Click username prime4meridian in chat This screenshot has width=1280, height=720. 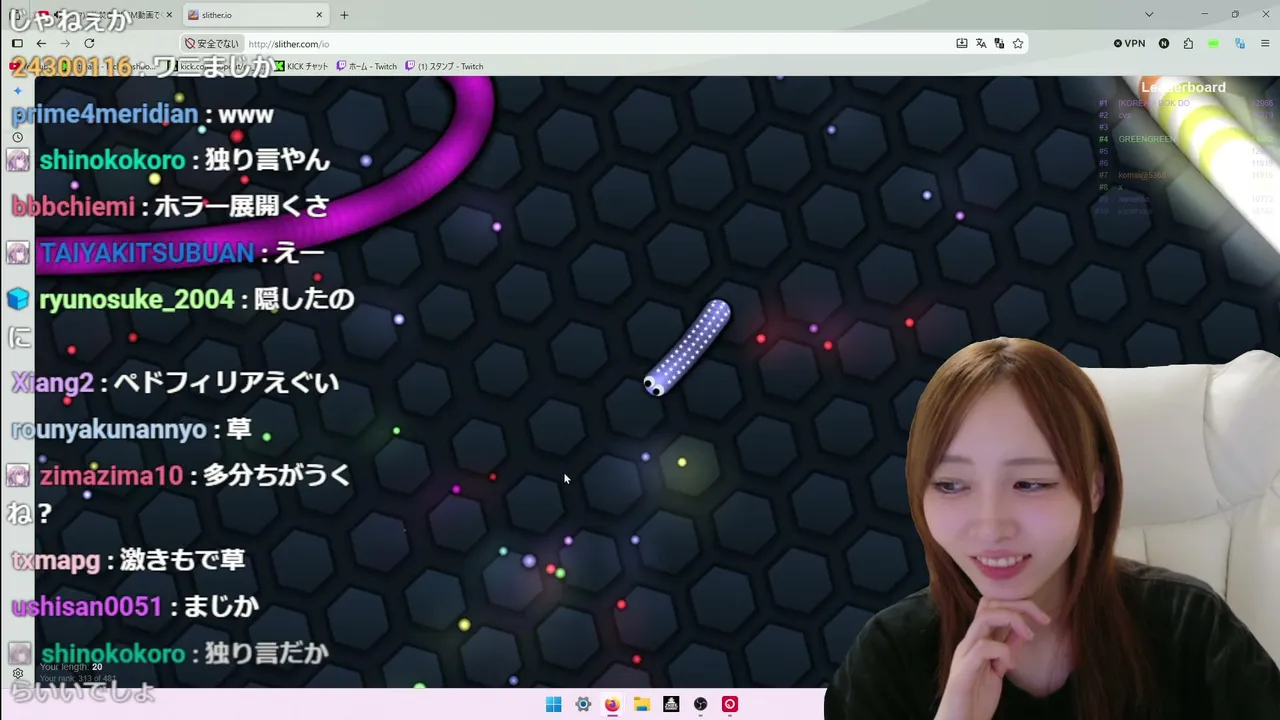click(105, 114)
